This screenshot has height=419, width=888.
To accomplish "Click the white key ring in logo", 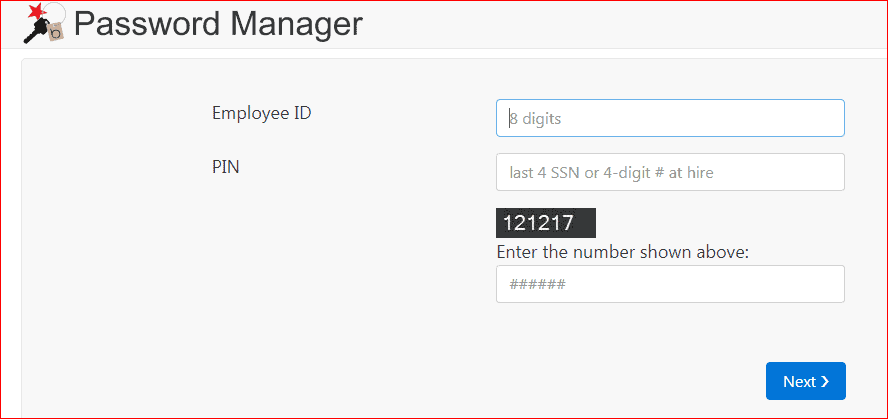I will coord(55,14).
